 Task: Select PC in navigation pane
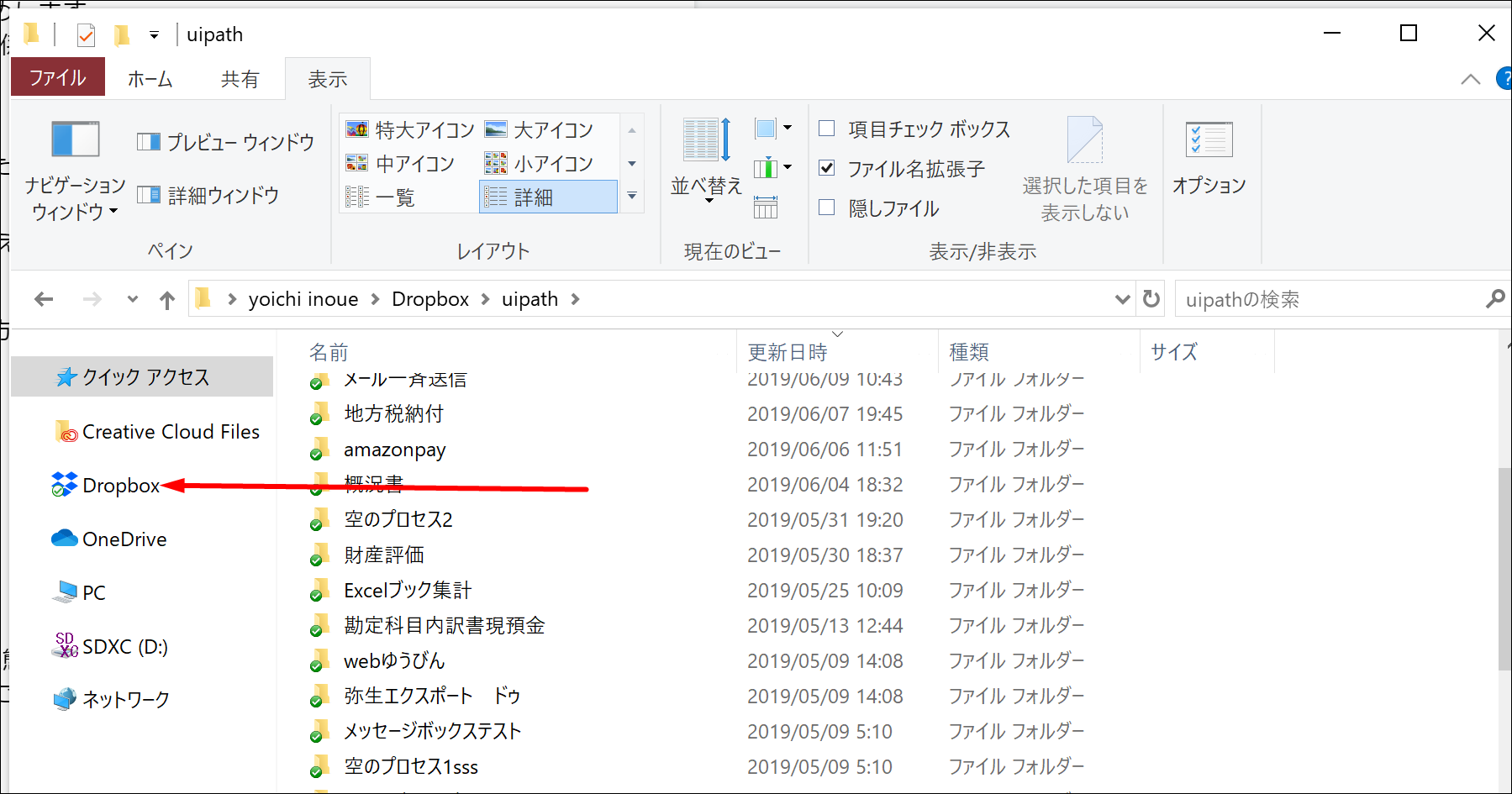[79, 593]
